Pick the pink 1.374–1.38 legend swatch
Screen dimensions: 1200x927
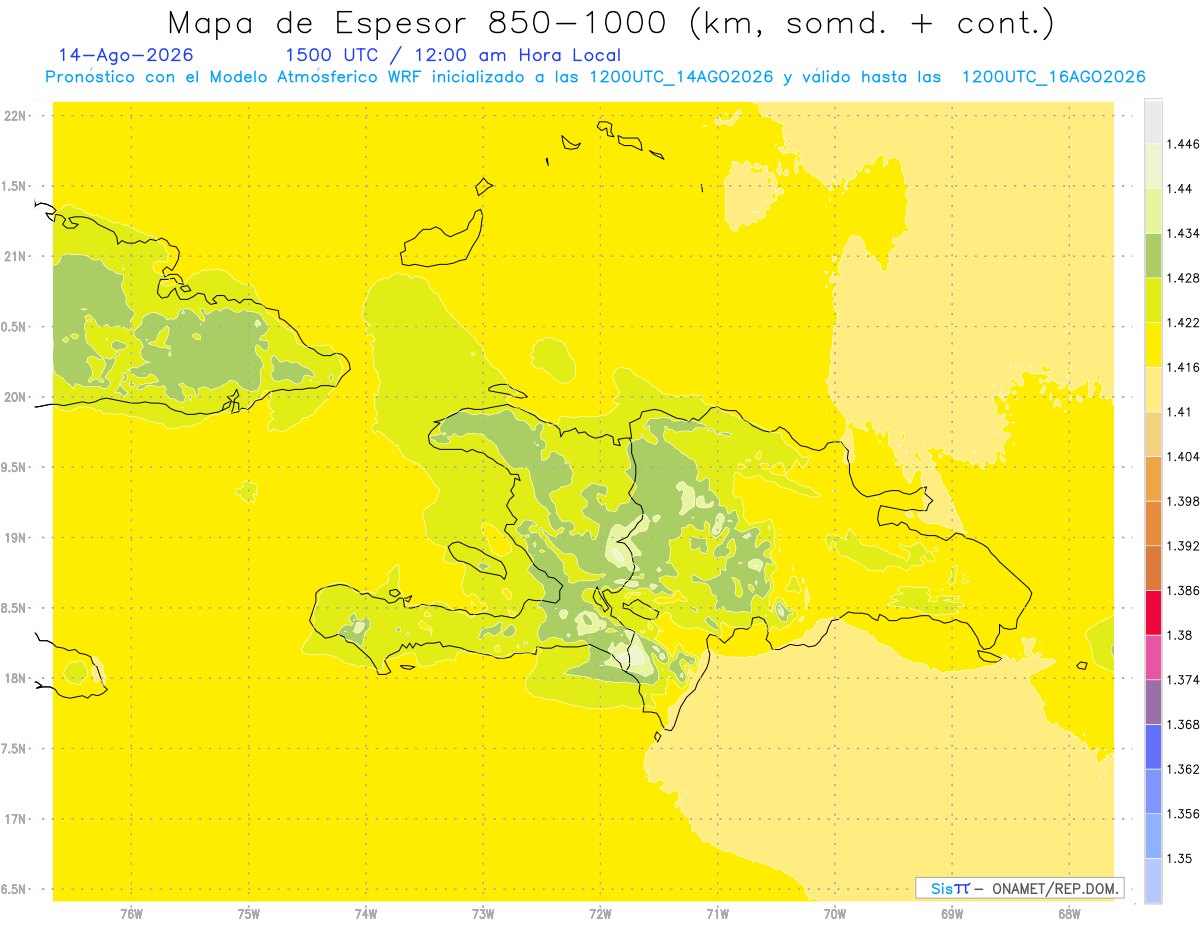pos(1153,657)
